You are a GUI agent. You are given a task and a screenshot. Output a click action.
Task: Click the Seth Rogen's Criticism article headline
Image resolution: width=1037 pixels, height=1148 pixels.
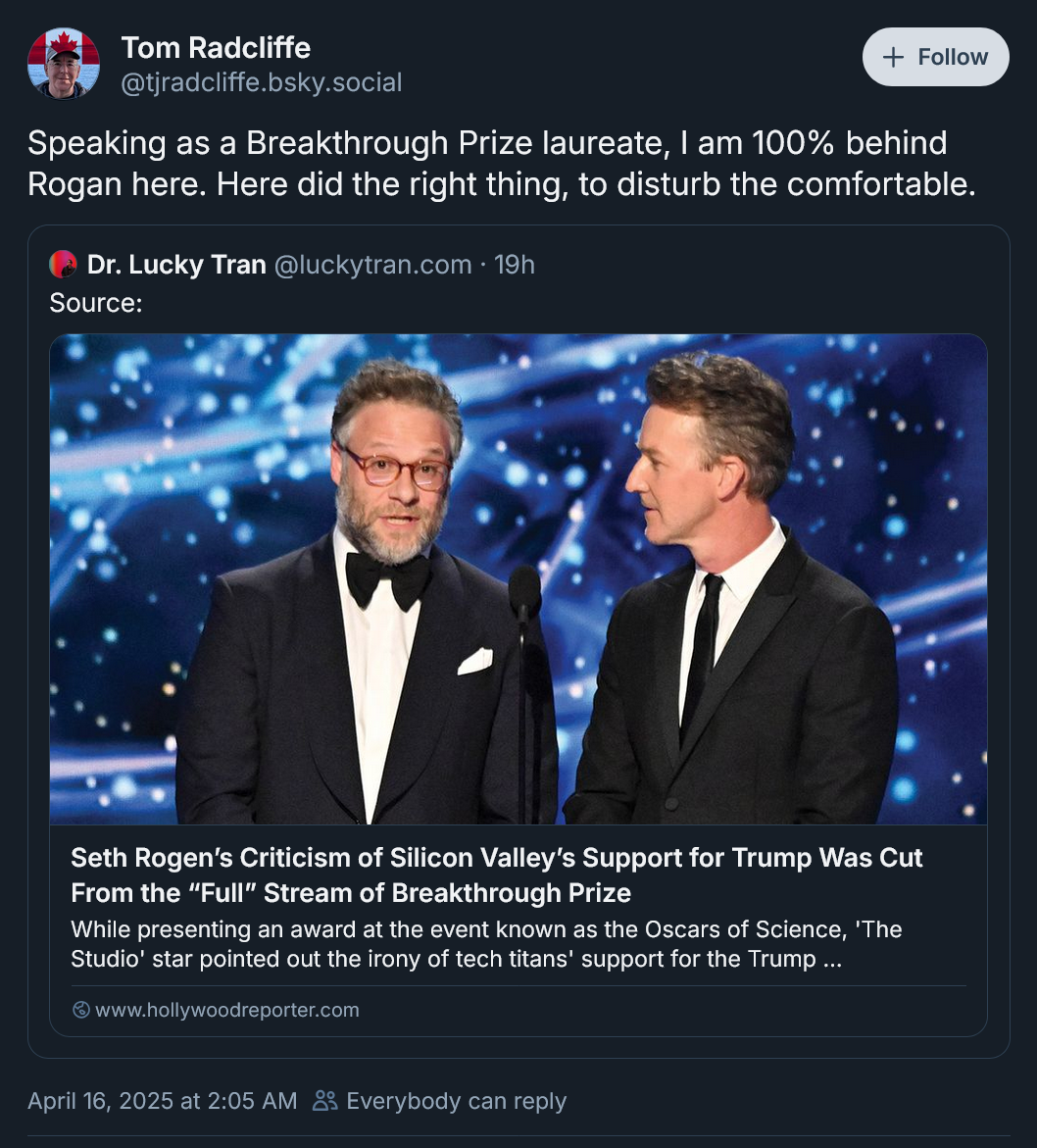coord(497,874)
